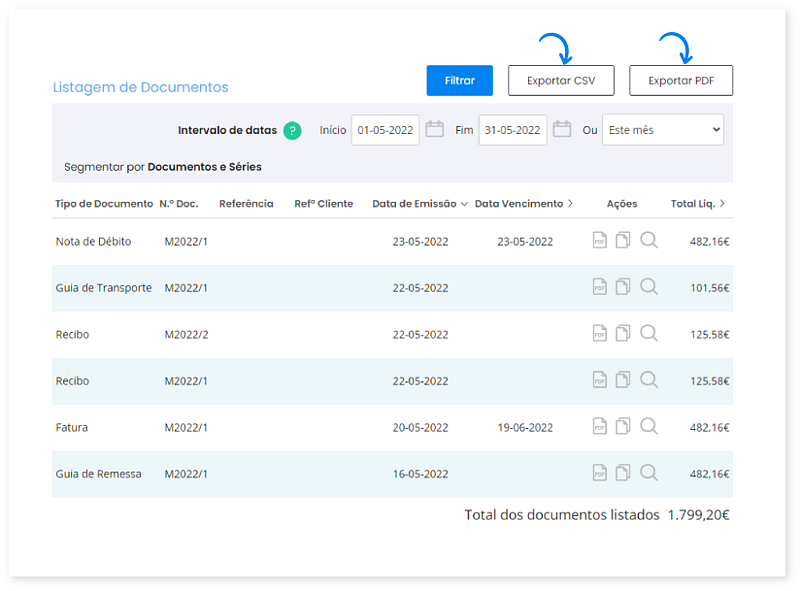This screenshot has height=591, width=800.
Task: Duplicate the Guia de Transporte document
Action: point(623,287)
